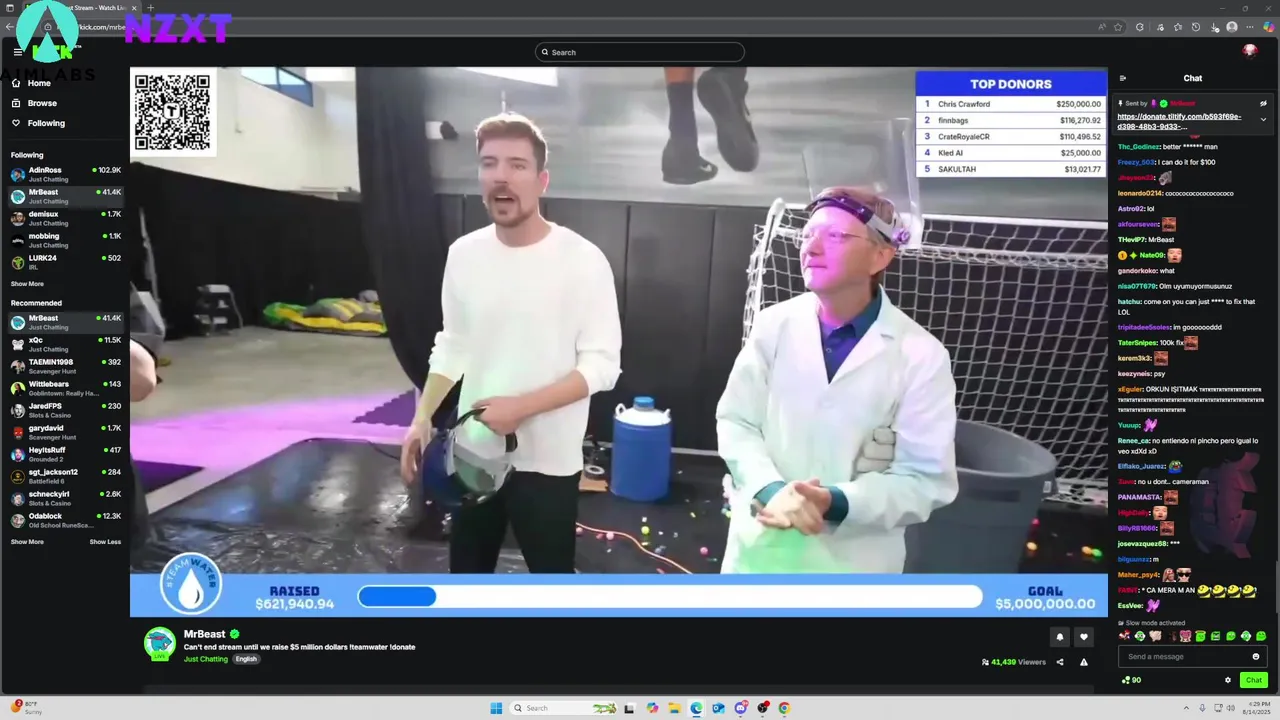Open the user profile avatar menu
This screenshot has height=720, width=1280.
[x=1250, y=51]
